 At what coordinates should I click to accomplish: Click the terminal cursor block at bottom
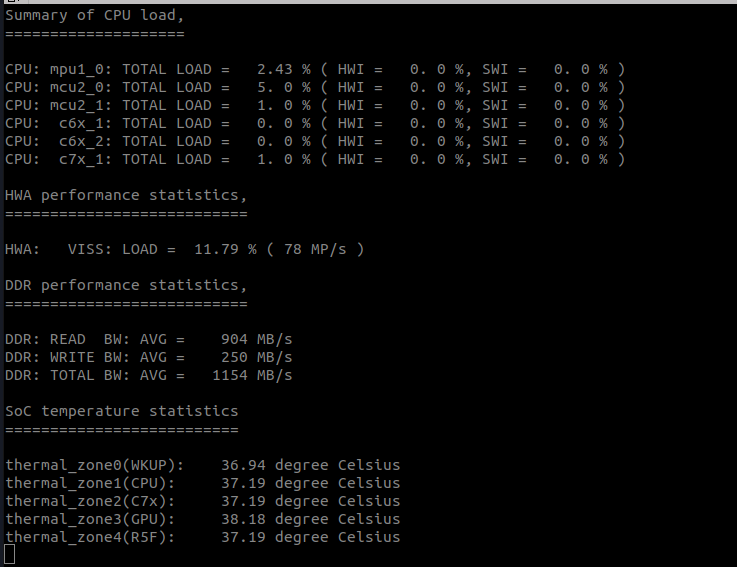pos(9,554)
